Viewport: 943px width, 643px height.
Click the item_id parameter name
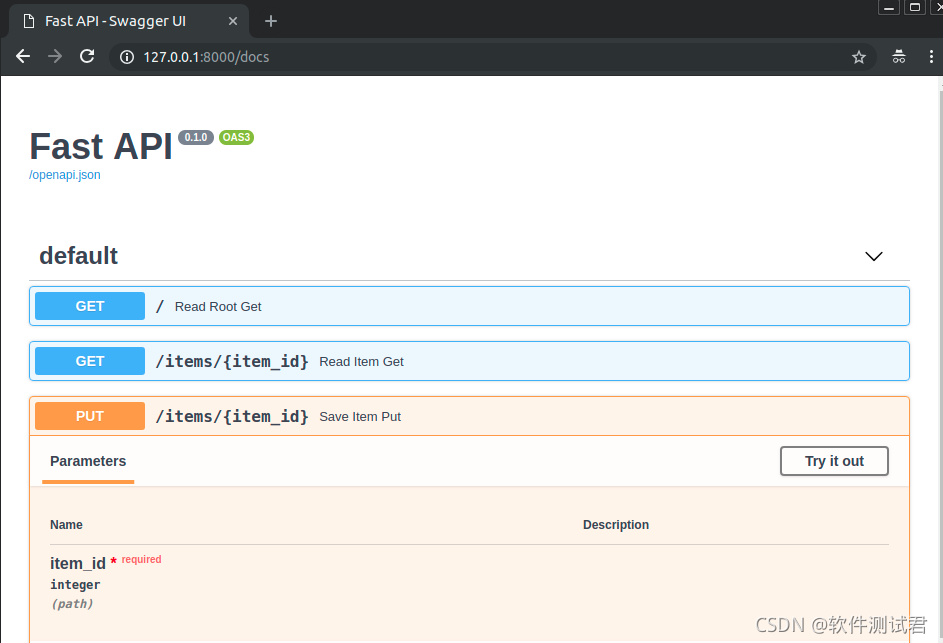coord(78,564)
